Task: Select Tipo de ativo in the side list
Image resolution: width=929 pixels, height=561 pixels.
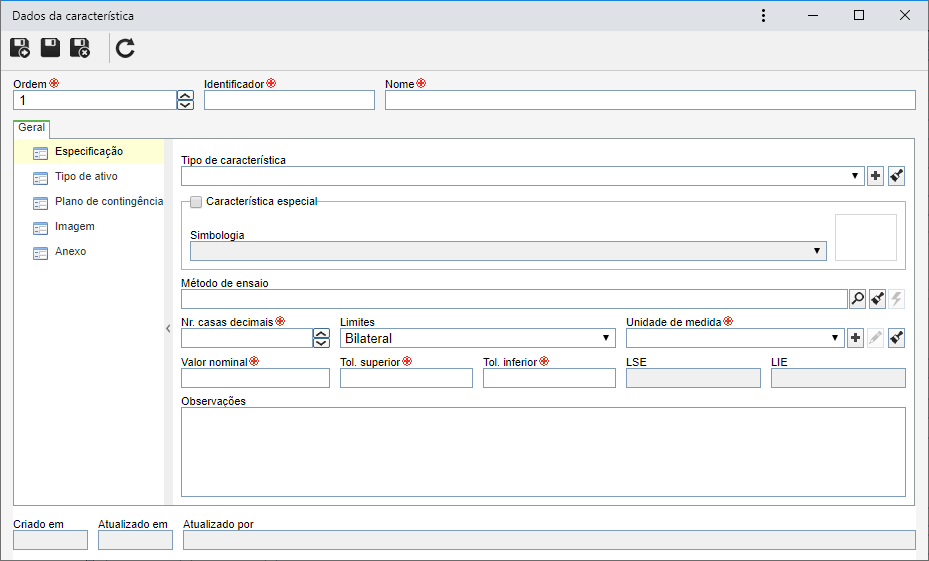Action: click(89, 177)
